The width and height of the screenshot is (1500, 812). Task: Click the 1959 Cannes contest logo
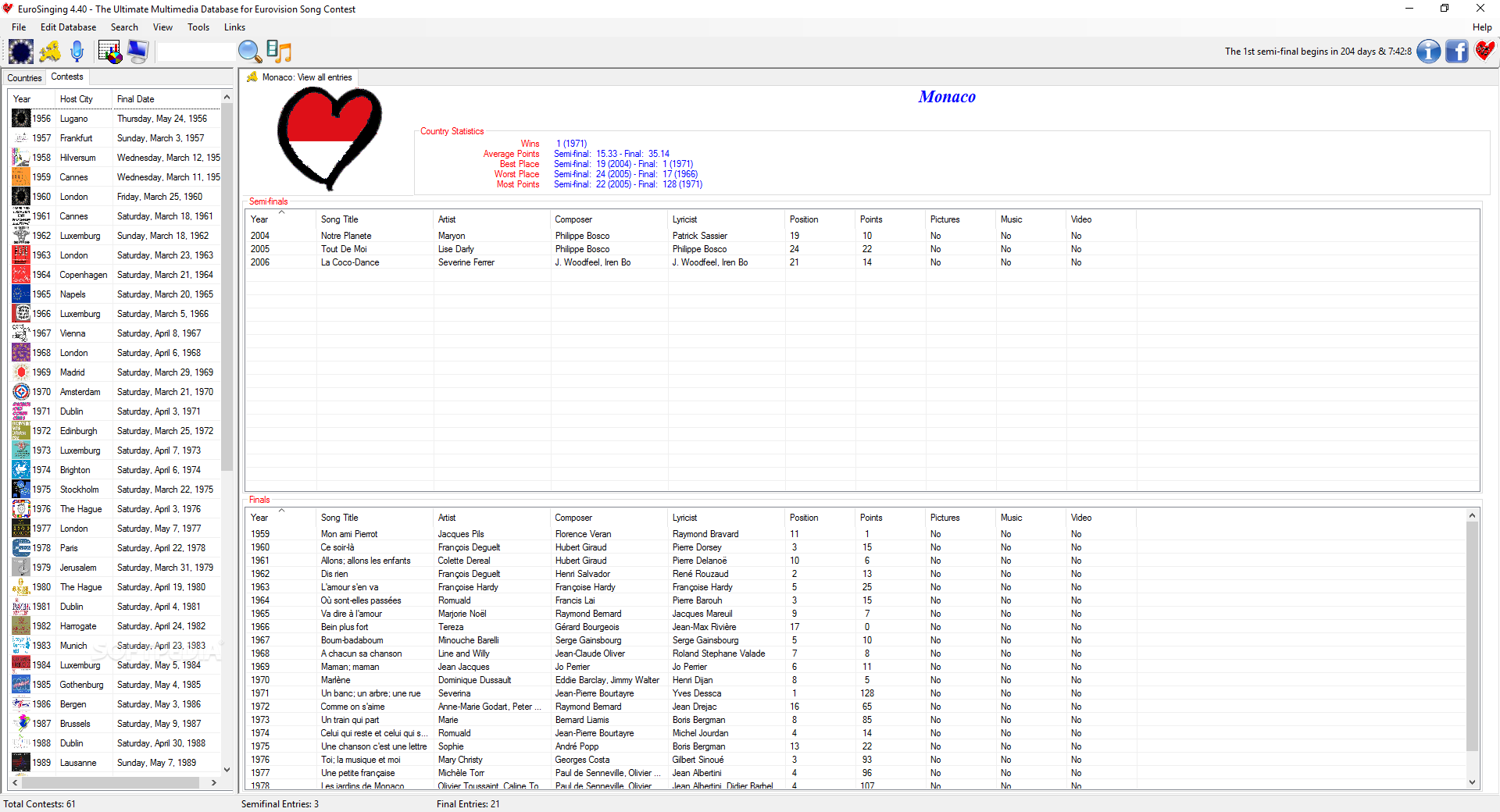click(x=21, y=177)
